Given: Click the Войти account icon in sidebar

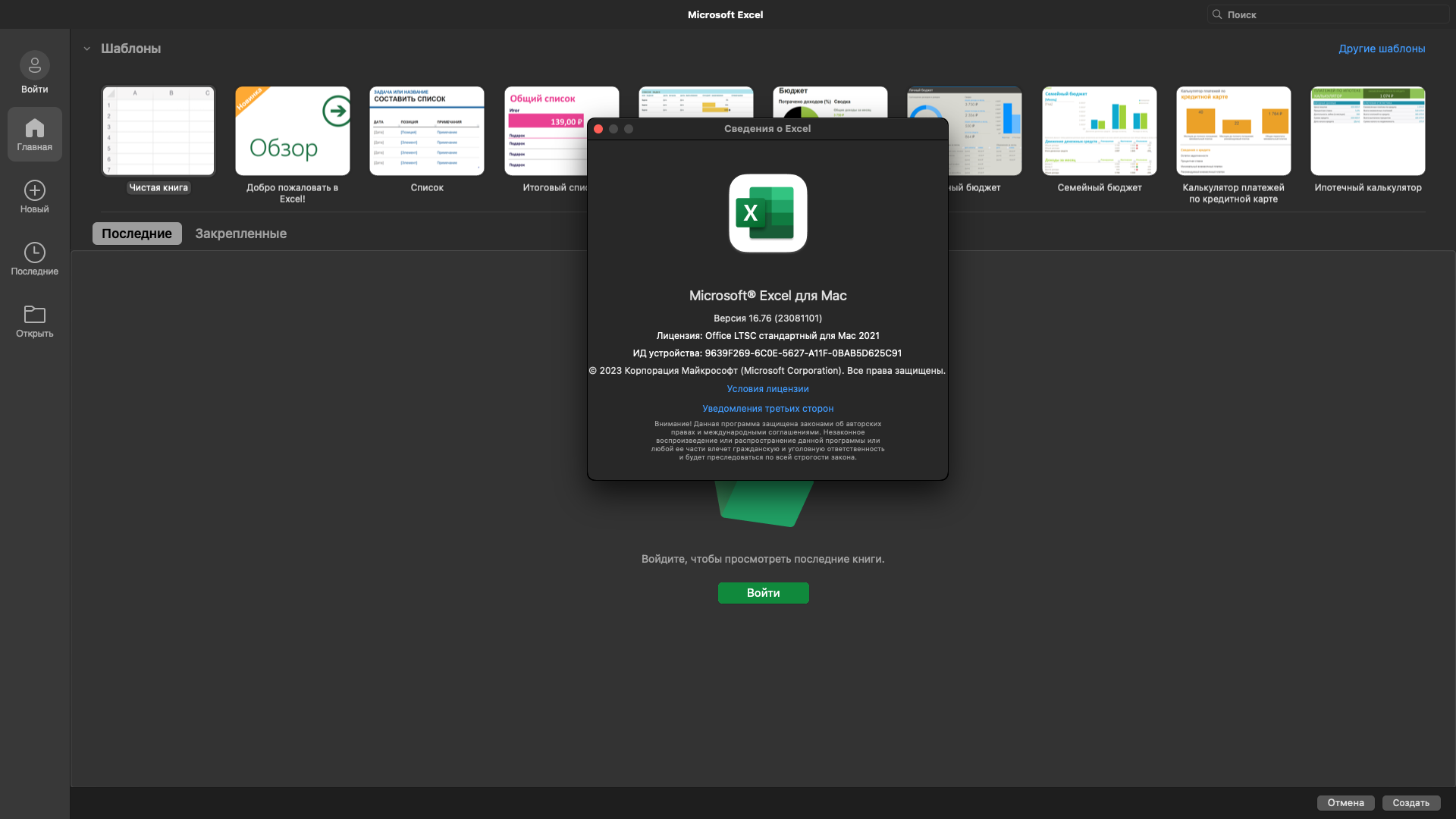Looking at the screenshot, I should pyautogui.click(x=35, y=67).
